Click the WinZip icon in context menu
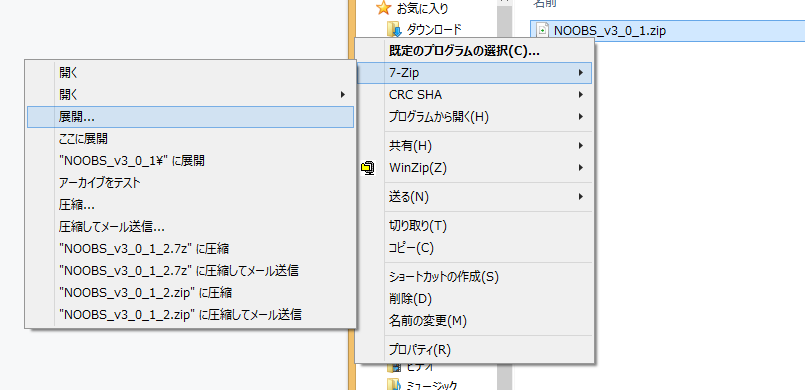Screen dimensions: 805x390 pyautogui.click(x=368, y=167)
